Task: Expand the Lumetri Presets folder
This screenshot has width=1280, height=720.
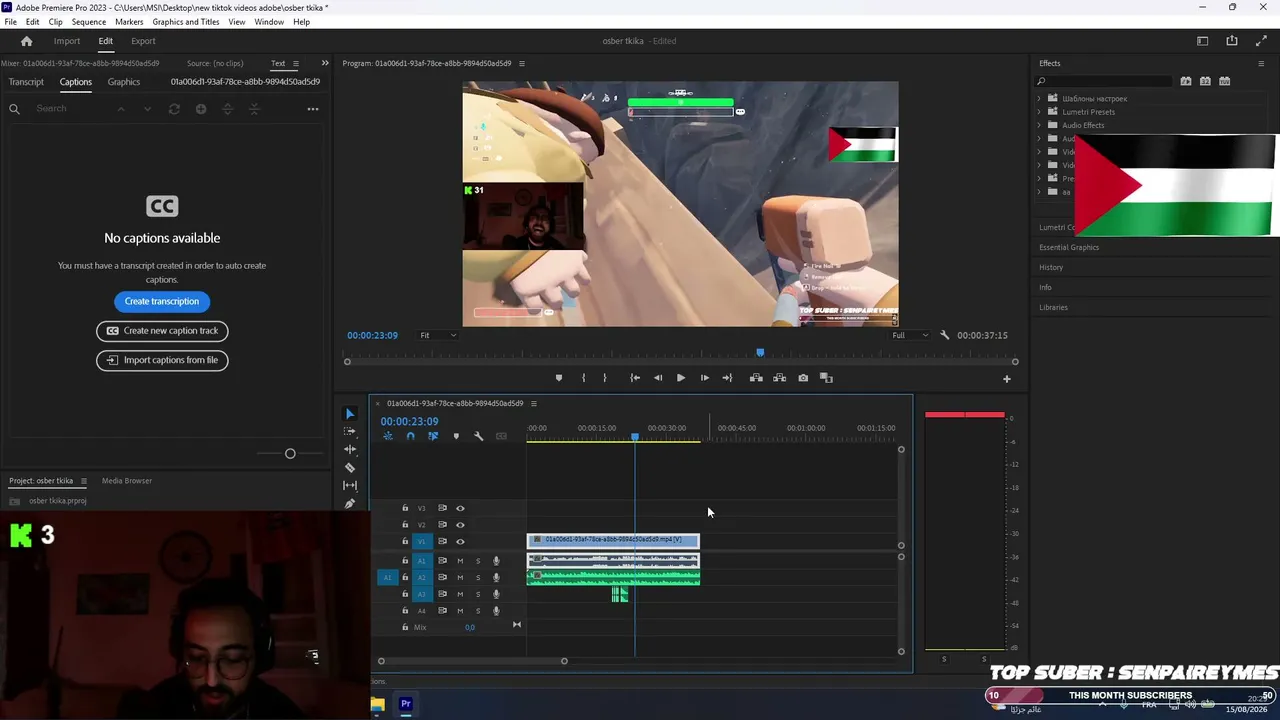Action: tap(1039, 112)
